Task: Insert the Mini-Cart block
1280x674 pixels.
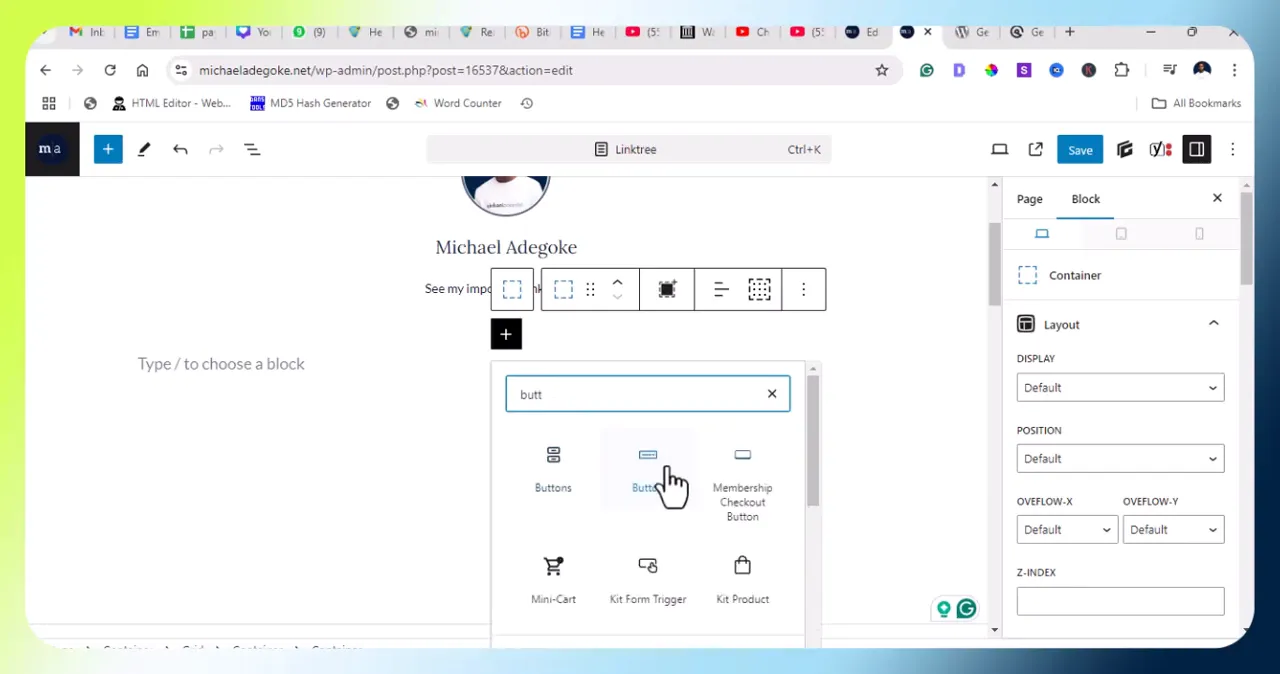Action: tap(553, 580)
